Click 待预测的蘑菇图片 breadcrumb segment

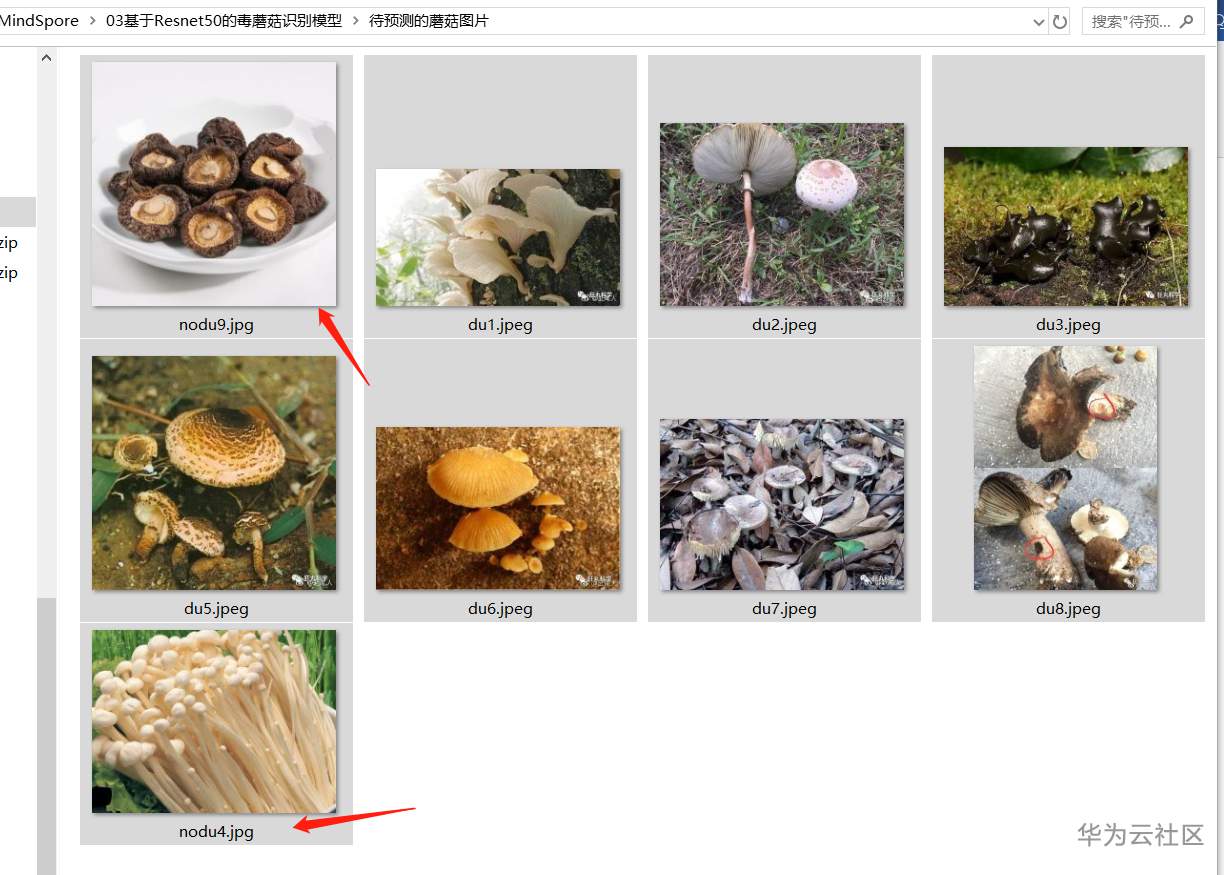[429, 20]
